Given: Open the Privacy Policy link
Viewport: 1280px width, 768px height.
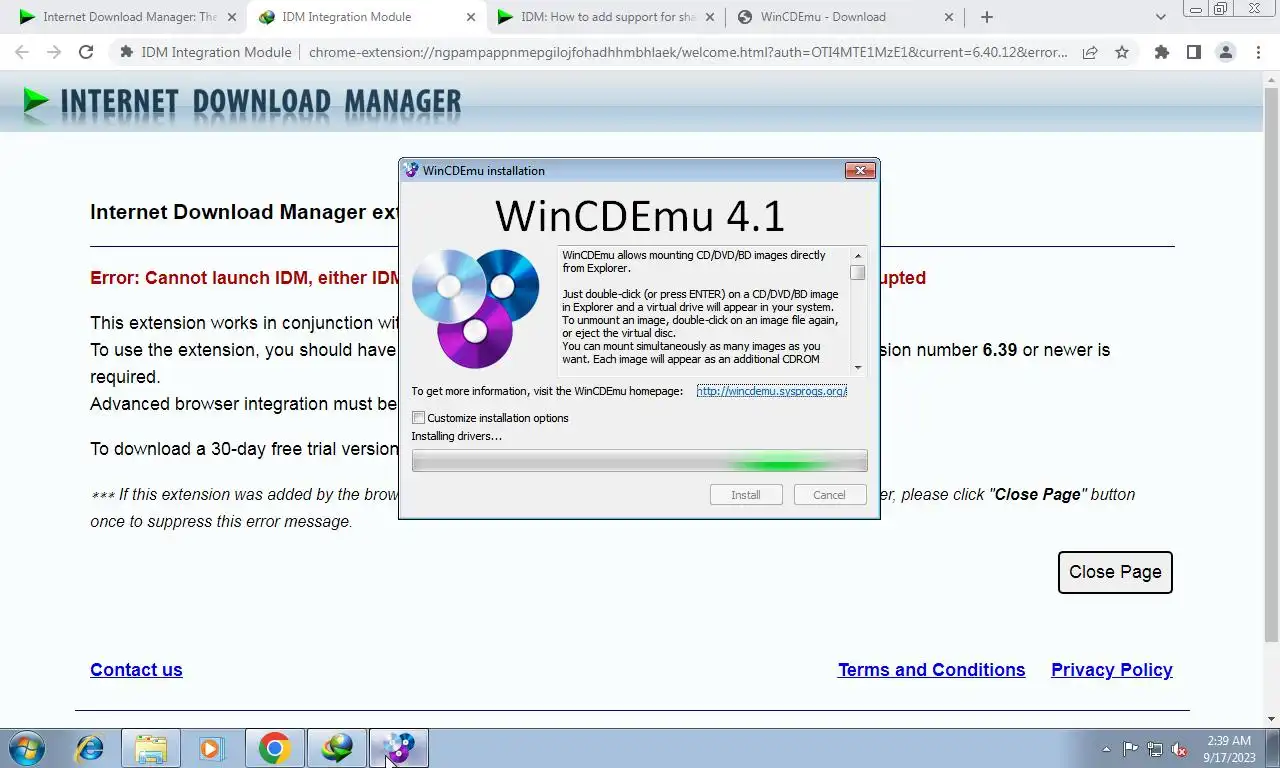Looking at the screenshot, I should tap(1112, 670).
